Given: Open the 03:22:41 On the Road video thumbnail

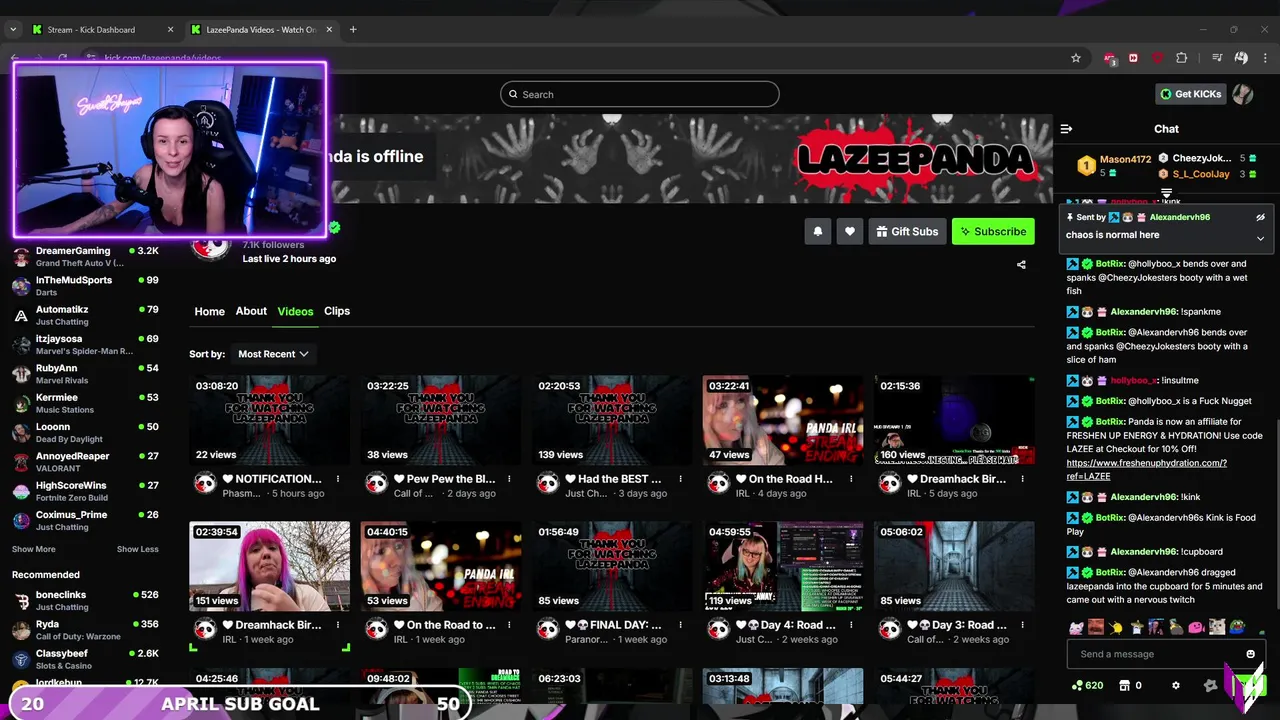Looking at the screenshot, I should coord(783,420).
